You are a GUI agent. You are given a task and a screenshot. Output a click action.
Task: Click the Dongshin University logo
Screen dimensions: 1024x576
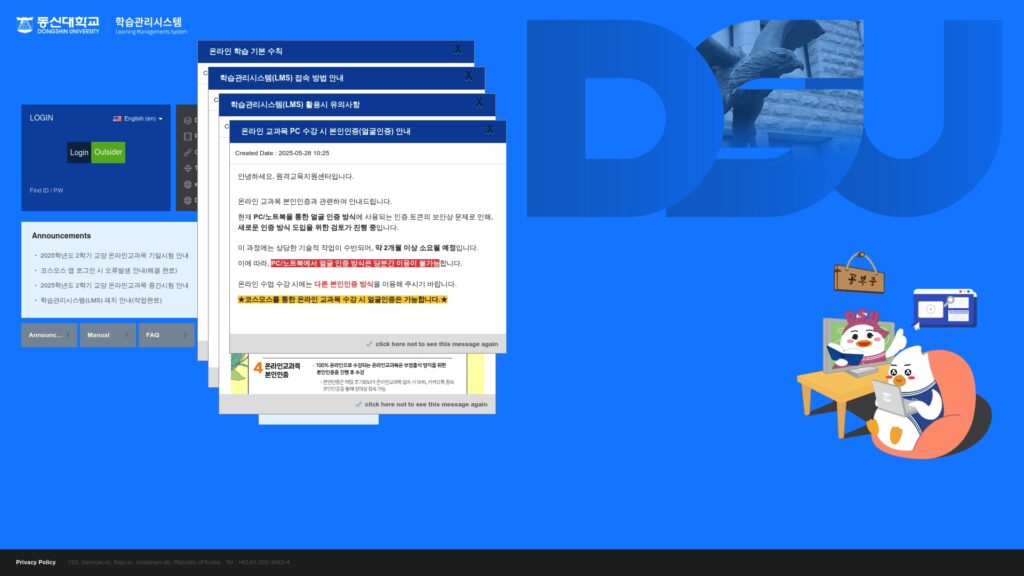tap(60, 23)
